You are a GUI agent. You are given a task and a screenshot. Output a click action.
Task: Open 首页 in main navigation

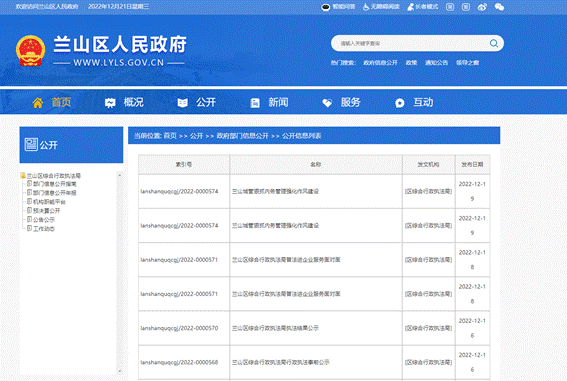click(61, 103)
